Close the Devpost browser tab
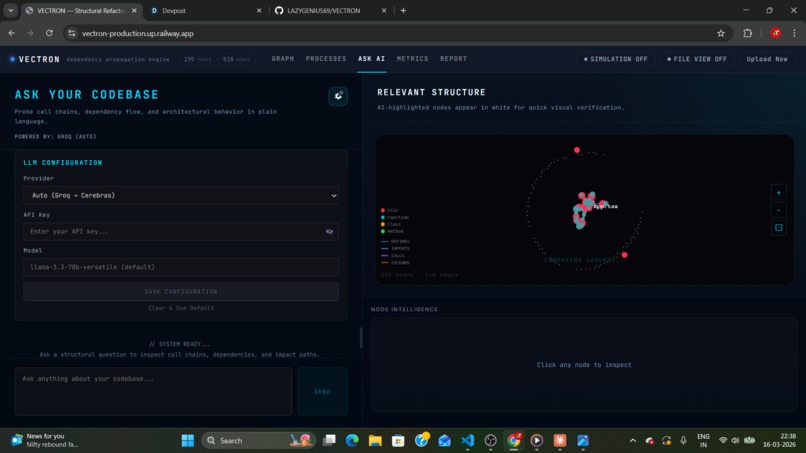 (259, 11)
